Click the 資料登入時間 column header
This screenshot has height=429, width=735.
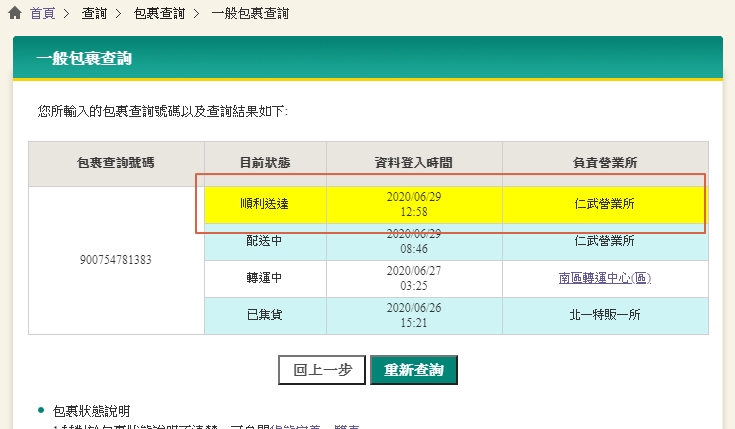[413, 163]
